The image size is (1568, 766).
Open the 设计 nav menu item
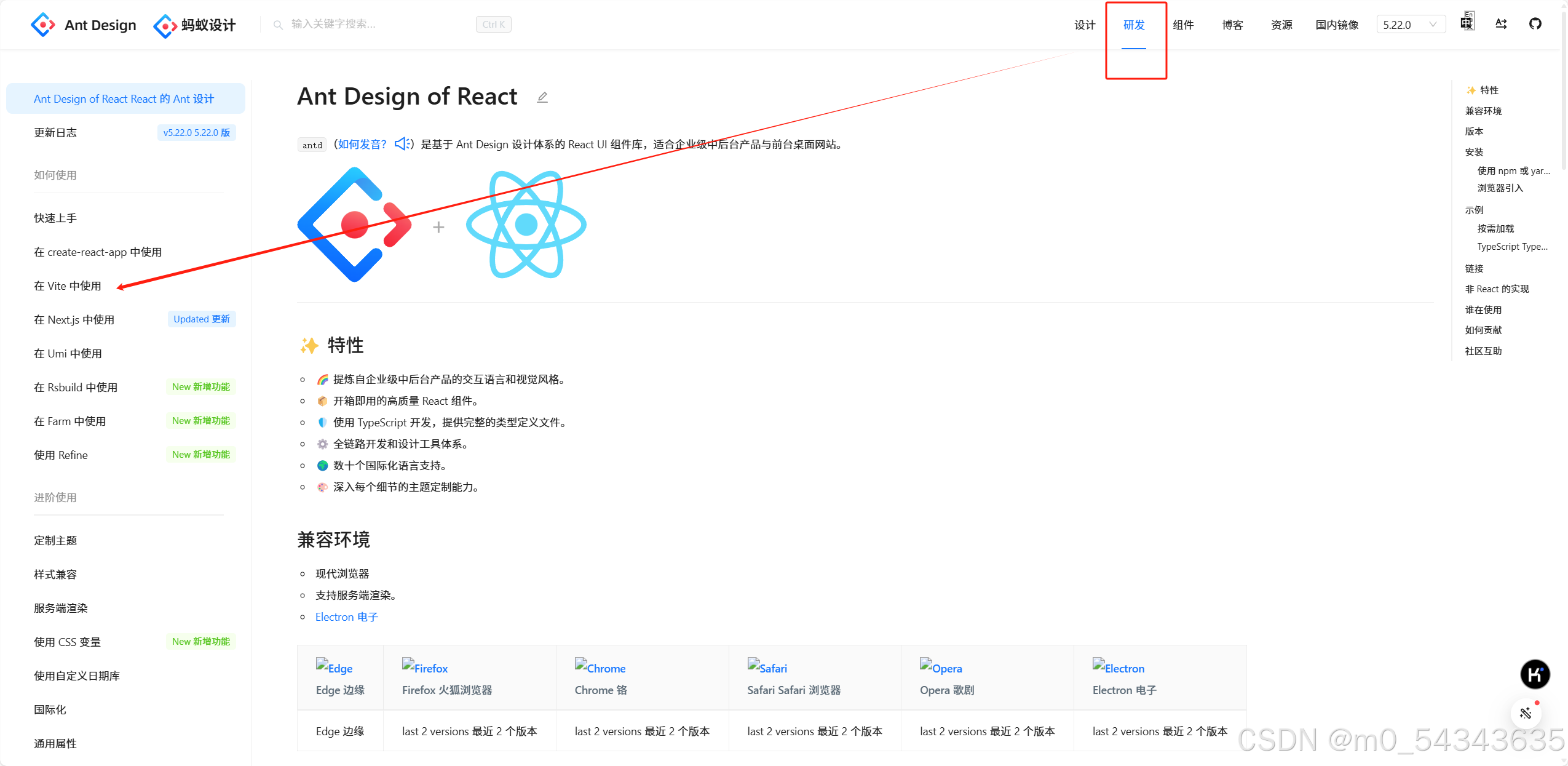click(1085, 25)
